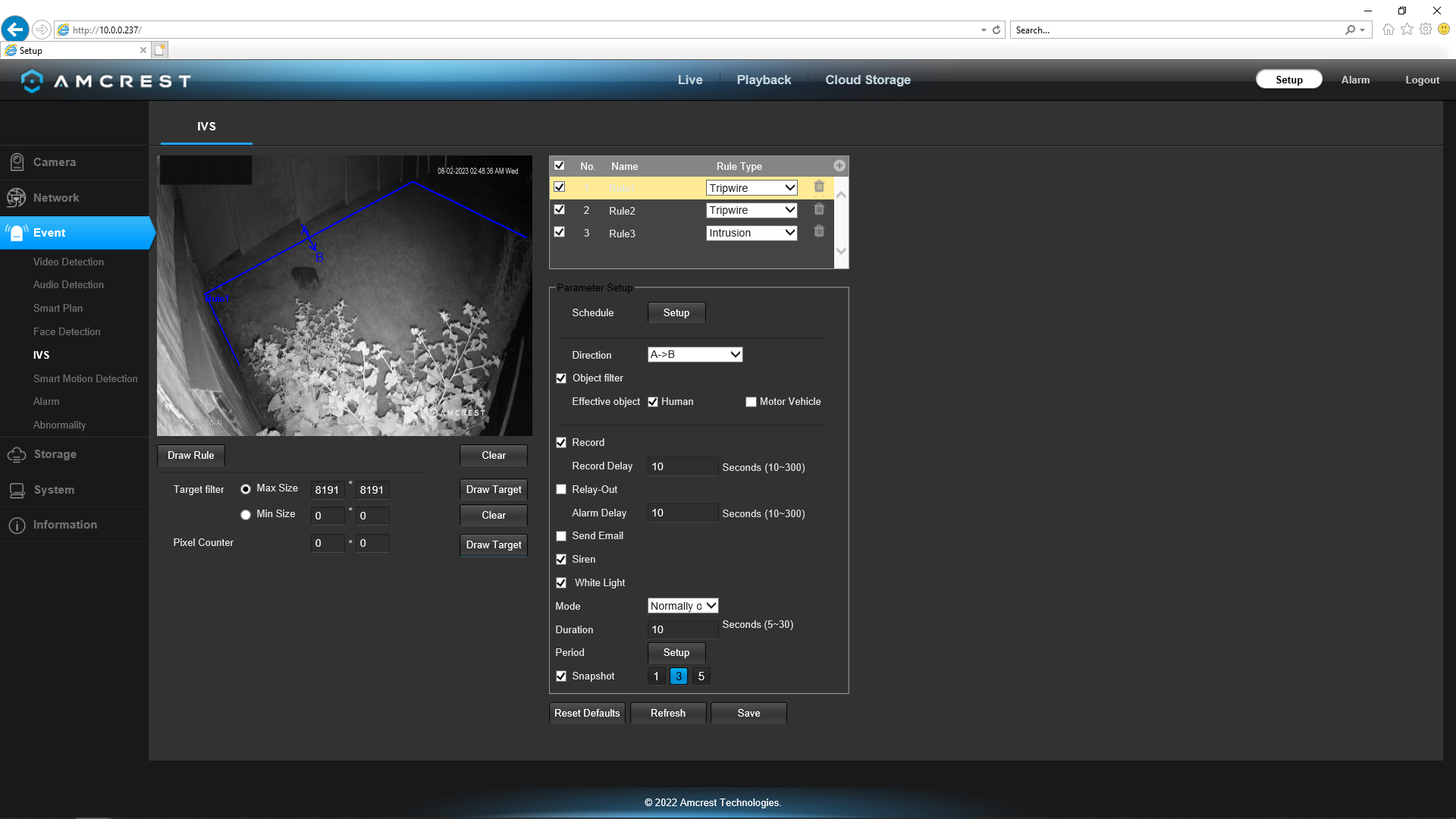The height and width of the screenshot is (819, 1456).
Task: Click the add rule plus icon
Action: [x=839, y=166]
